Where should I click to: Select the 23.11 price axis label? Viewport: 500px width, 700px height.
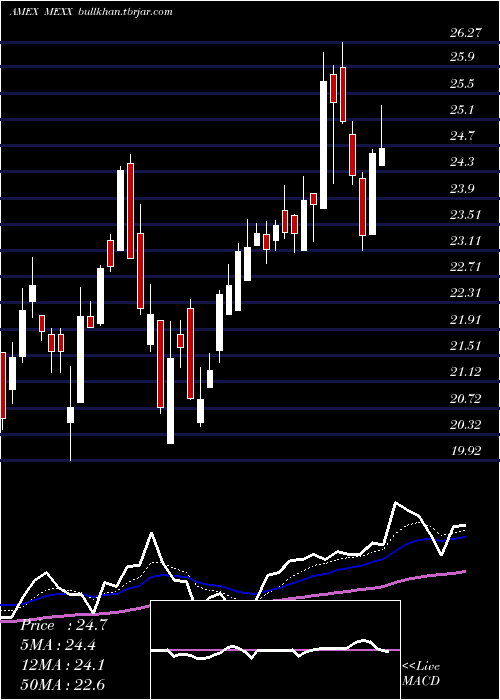coord(466,241)
